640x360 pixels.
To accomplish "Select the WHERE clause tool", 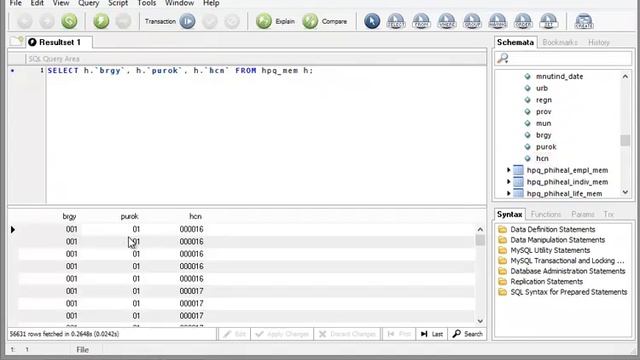I will tap(447, 21).
